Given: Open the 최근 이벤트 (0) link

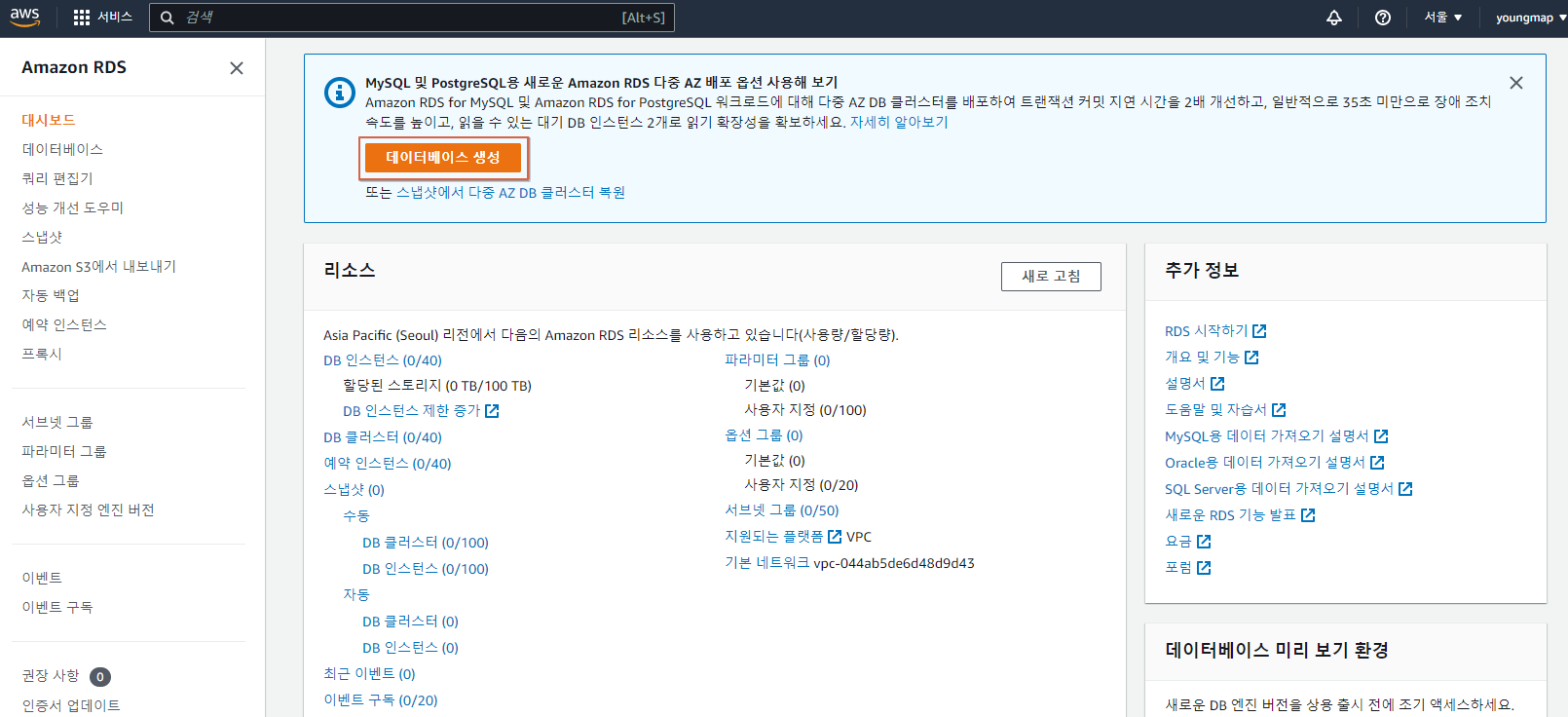Looking at the screenshot, I should tap(369, 674).
